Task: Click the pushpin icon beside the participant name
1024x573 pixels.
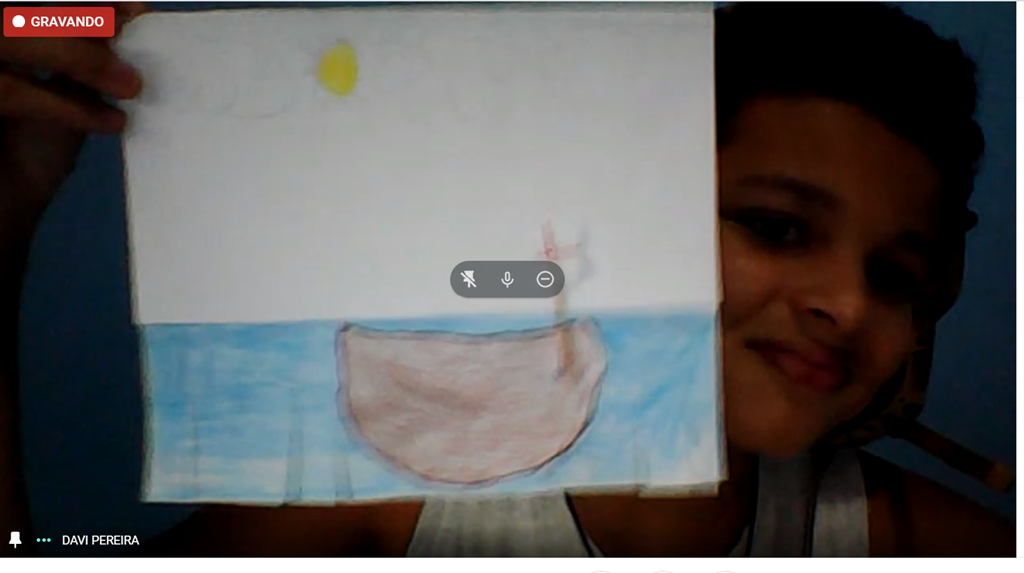Action: (15, 540)
